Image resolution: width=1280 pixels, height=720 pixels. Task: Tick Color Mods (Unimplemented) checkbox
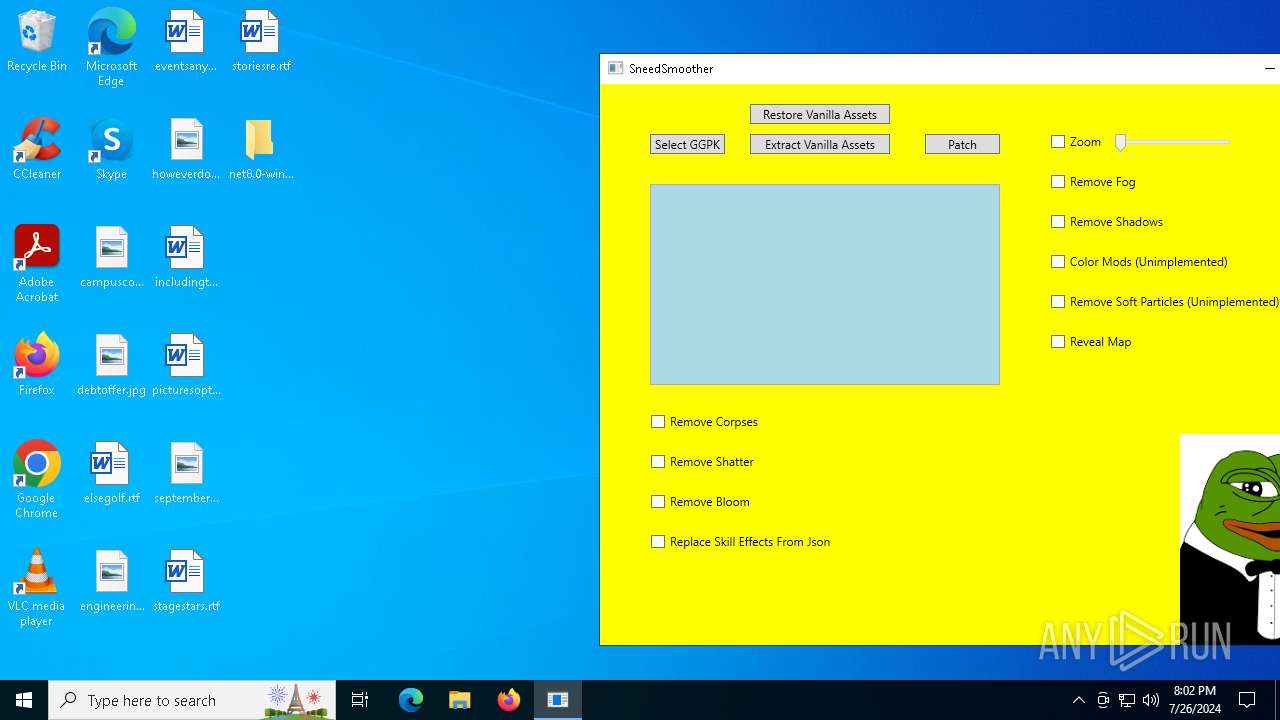point(1058,262)
